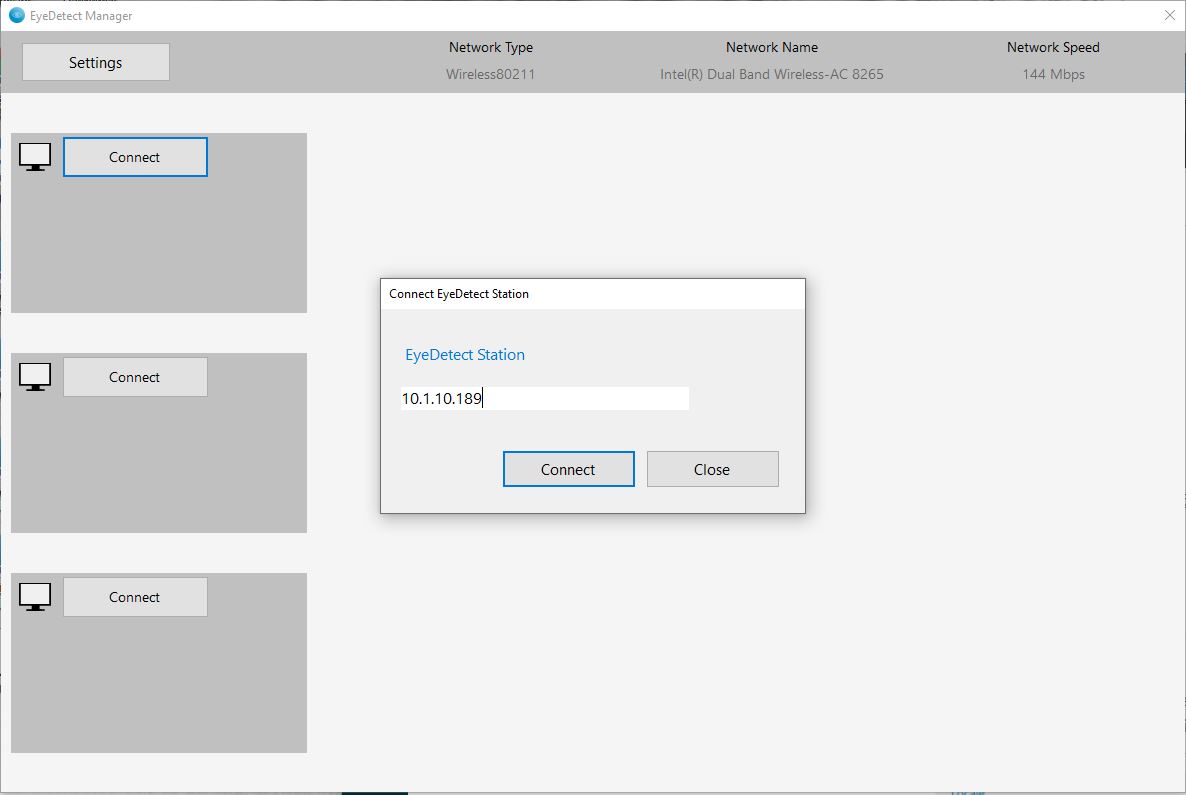Select the EyeDetect Station label in the dialog
The image size is (1186, 795).
(x=464, y=355)
